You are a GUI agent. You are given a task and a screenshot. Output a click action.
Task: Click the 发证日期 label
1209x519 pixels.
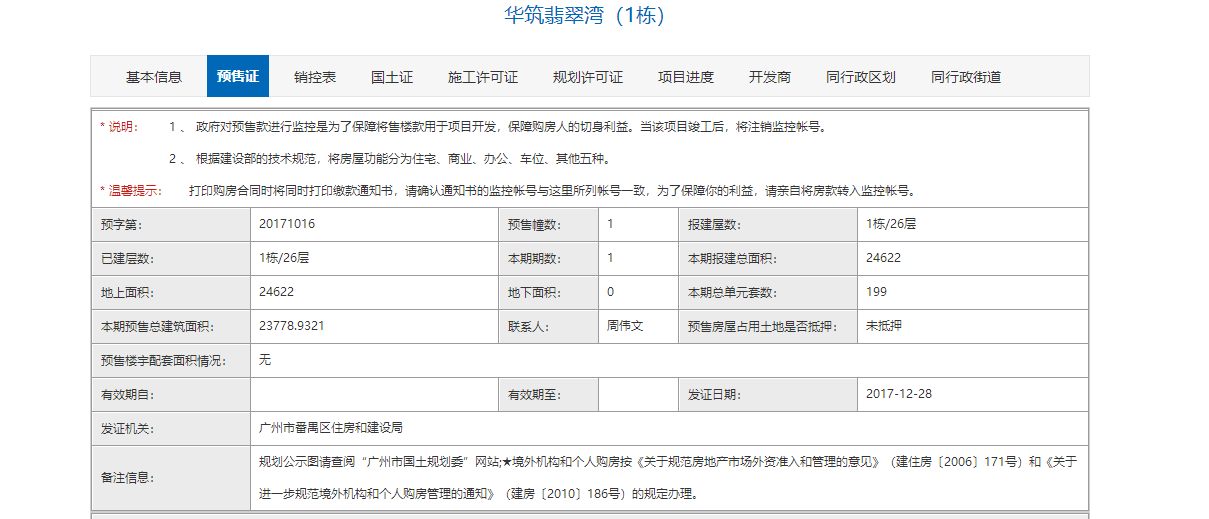[714, 395]
